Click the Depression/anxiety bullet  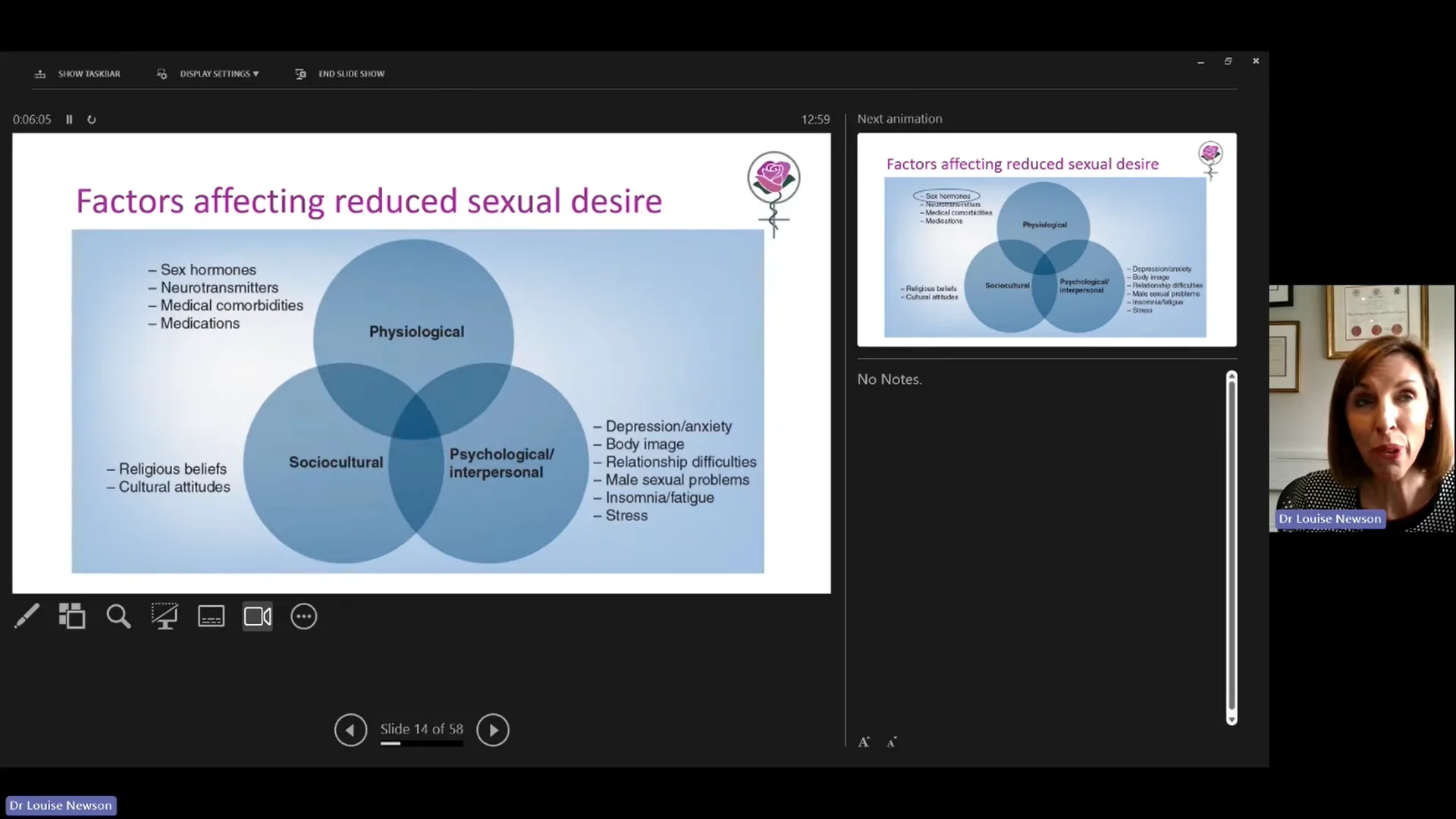[663, 426]
